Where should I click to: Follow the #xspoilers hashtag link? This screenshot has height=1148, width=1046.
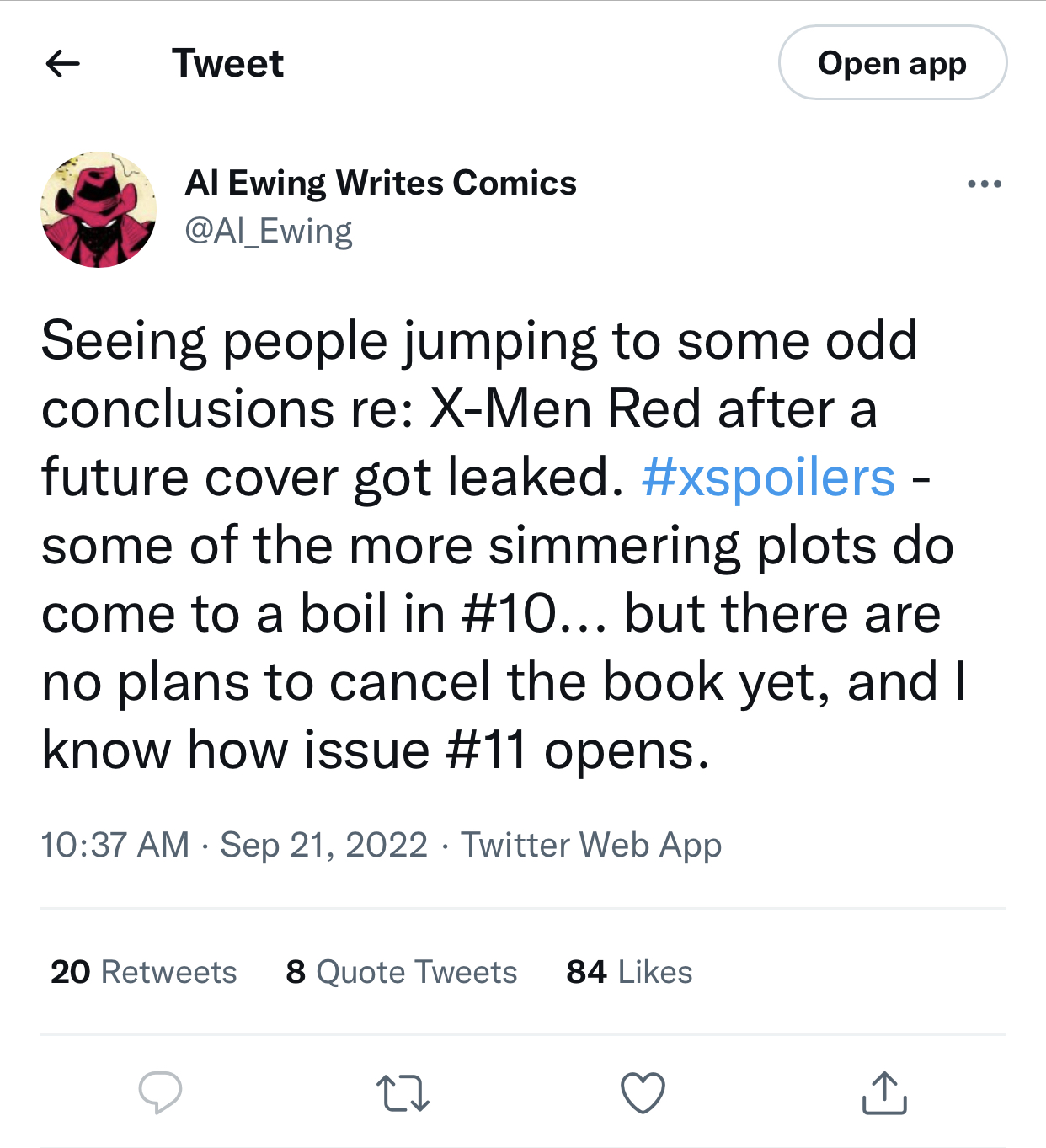coord(768,478)
